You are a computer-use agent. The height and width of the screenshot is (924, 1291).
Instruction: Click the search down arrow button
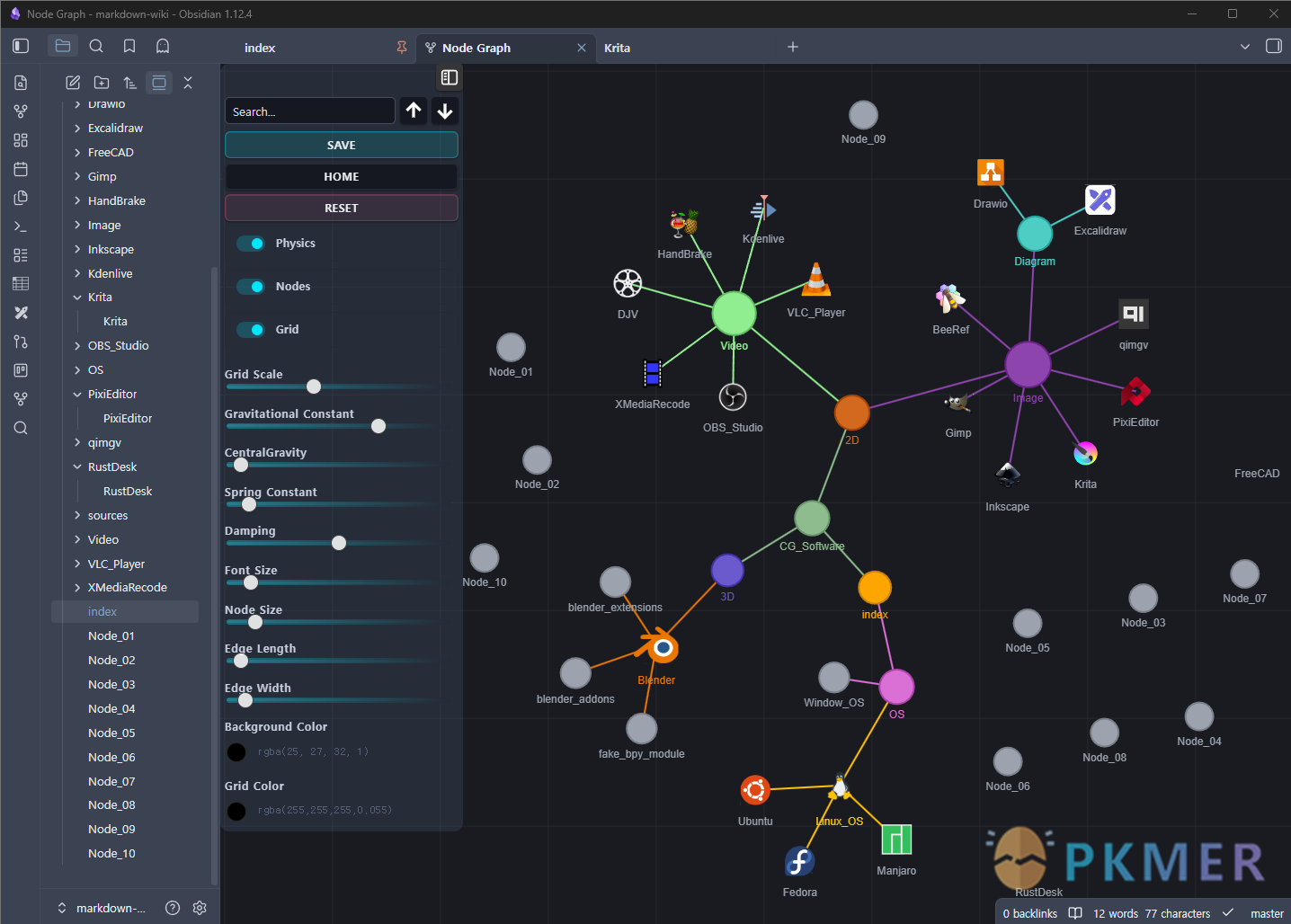(x=445, y=111)
